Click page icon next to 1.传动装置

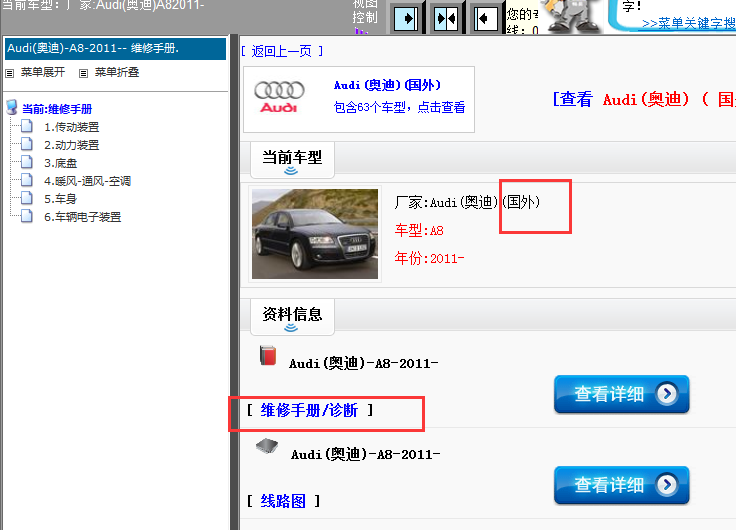[x=27, y=126]
